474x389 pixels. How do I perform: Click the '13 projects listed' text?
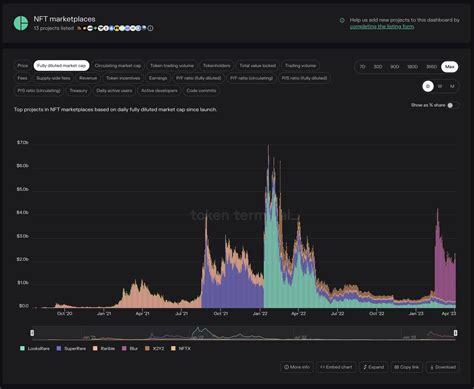point(54,28)
